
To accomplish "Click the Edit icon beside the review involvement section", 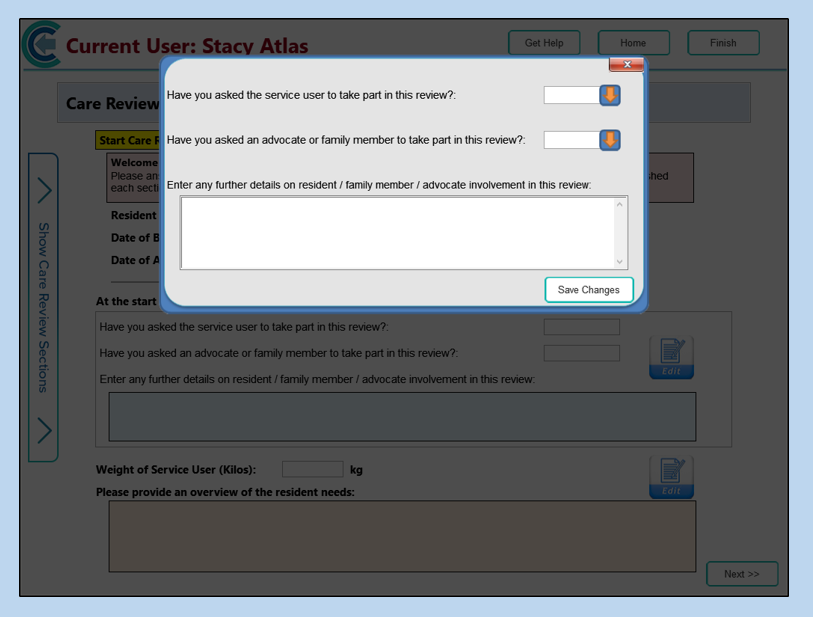I will (x=671, y=357).
